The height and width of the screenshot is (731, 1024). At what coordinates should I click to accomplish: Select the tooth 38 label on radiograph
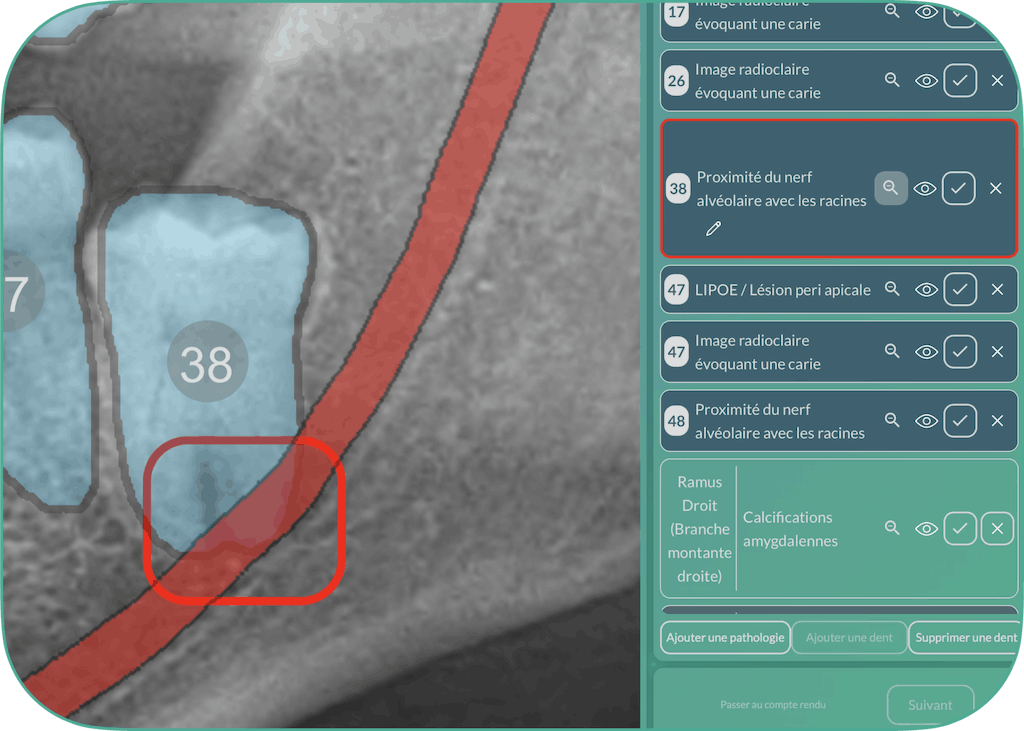206,365
